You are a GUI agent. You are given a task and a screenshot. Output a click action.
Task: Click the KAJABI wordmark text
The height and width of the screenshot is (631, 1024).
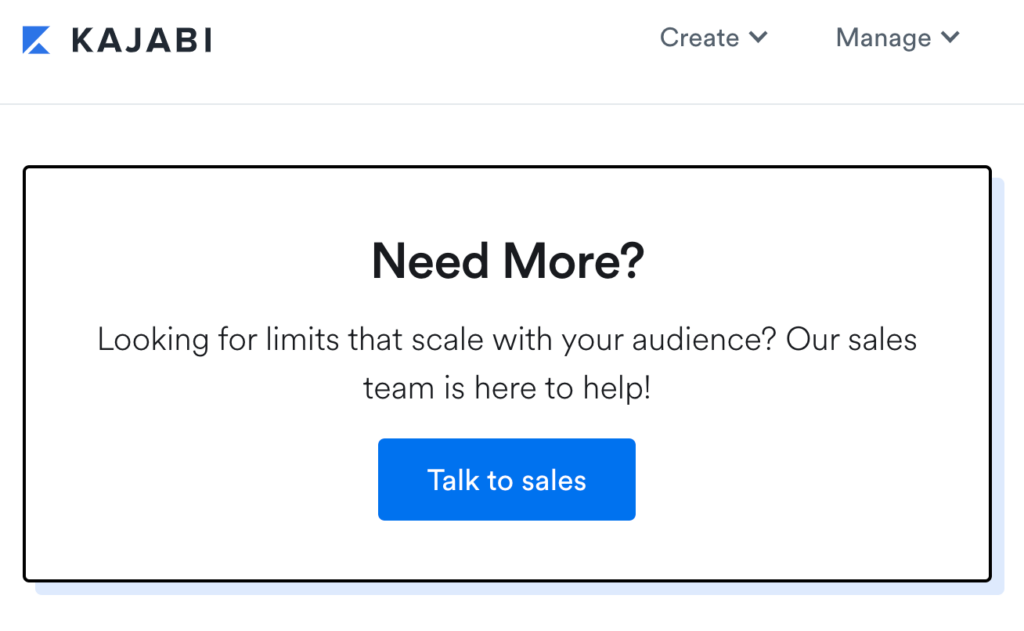142,40
